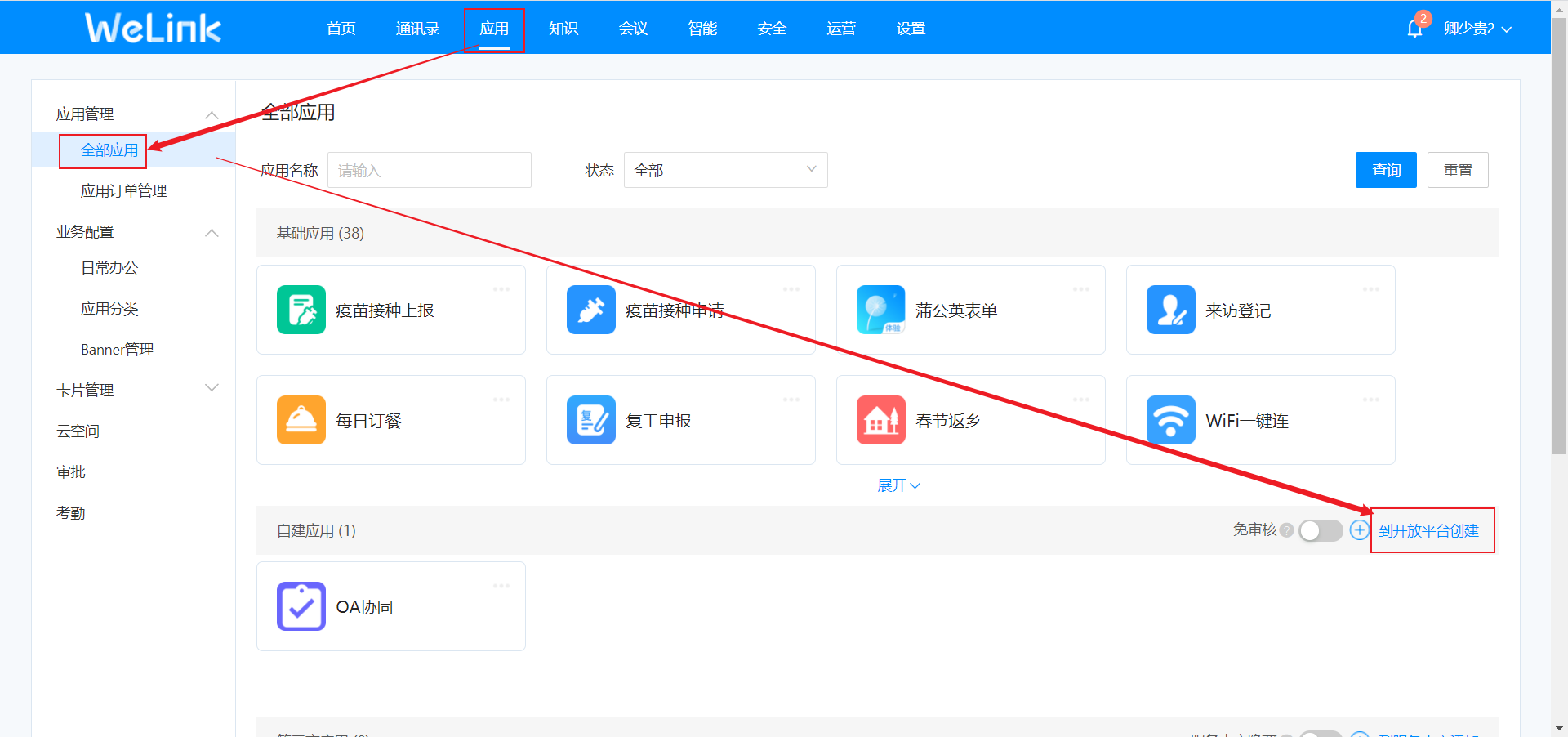The height and width of the screenshot is (737, 1568).
Task: Toggle the 免审核 switch for 自建应用
Action: (1320, 531)
